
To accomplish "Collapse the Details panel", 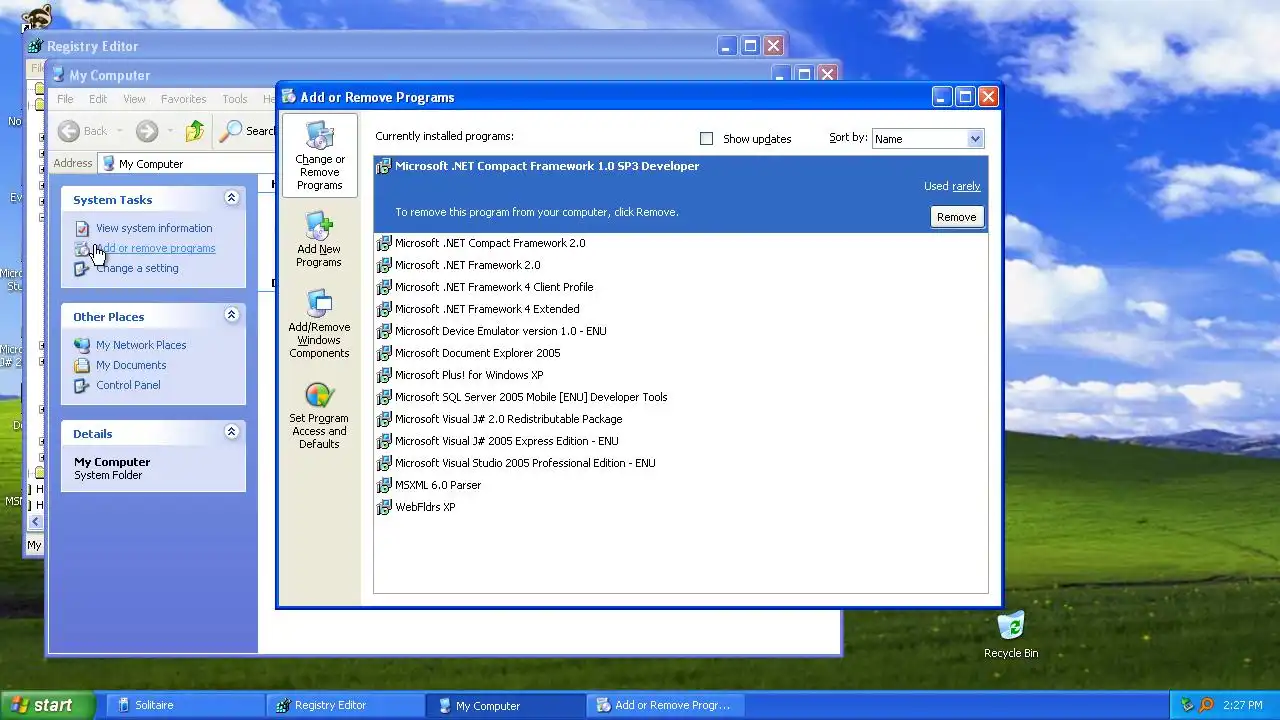I will click(x=231, y=432).
